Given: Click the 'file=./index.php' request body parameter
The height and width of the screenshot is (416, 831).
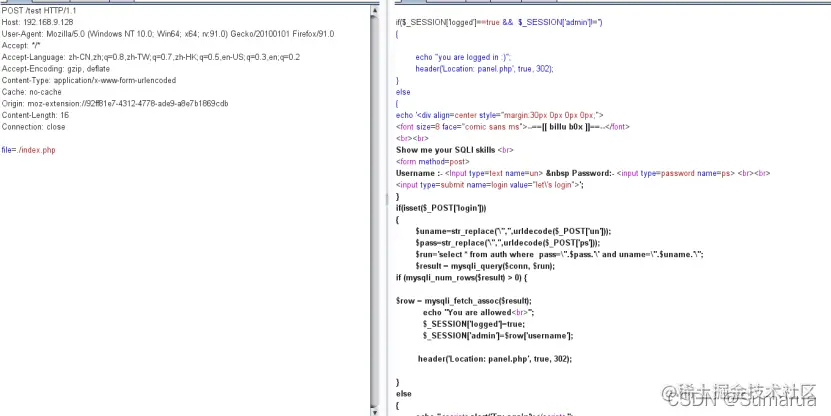Looking at the screenshot, I should click(28, 151).
